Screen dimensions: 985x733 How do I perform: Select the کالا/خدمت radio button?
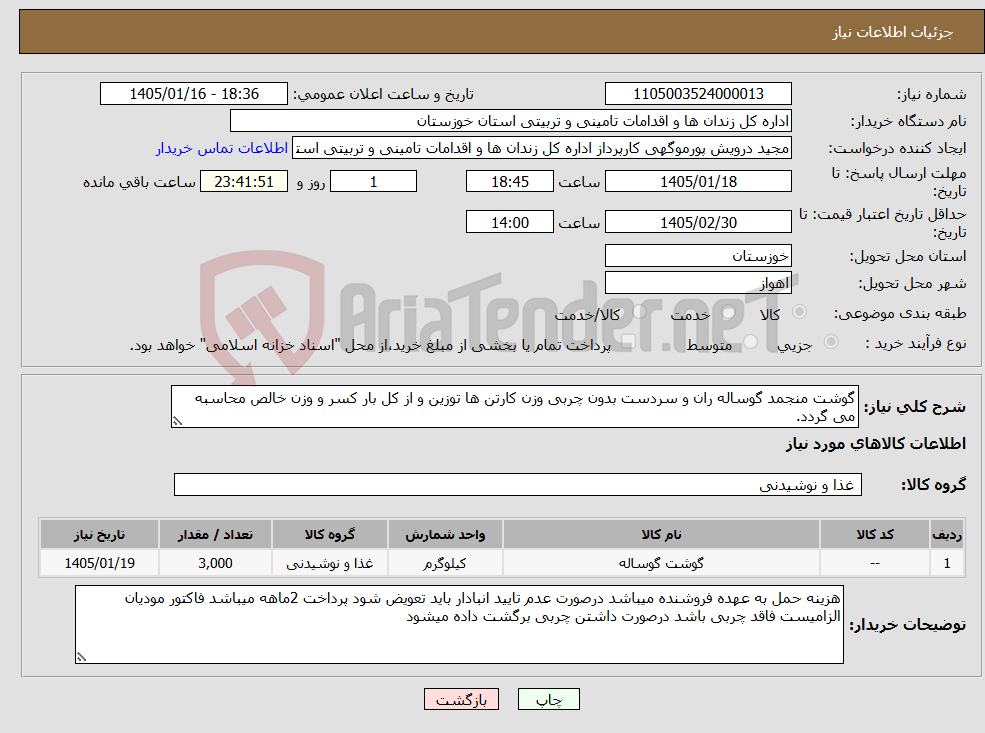tap(639, 312)
